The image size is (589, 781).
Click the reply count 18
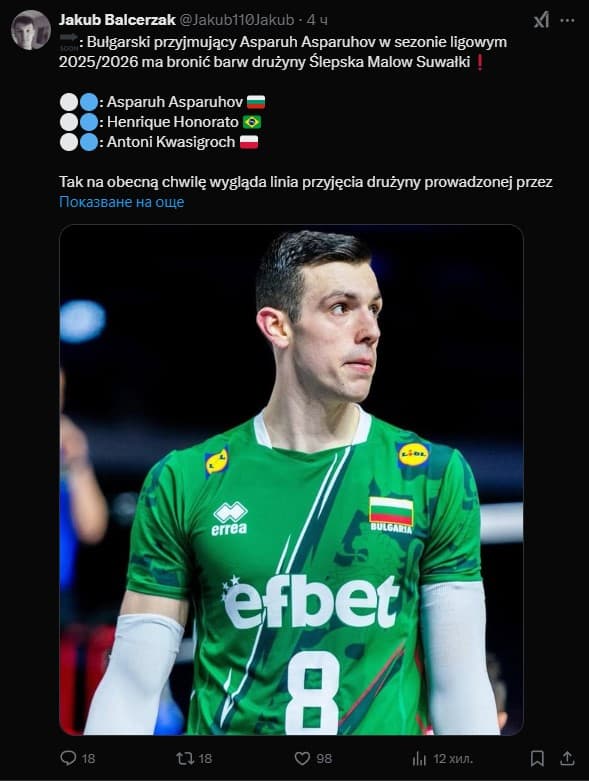pyautogui.click(x=88, y=759)
